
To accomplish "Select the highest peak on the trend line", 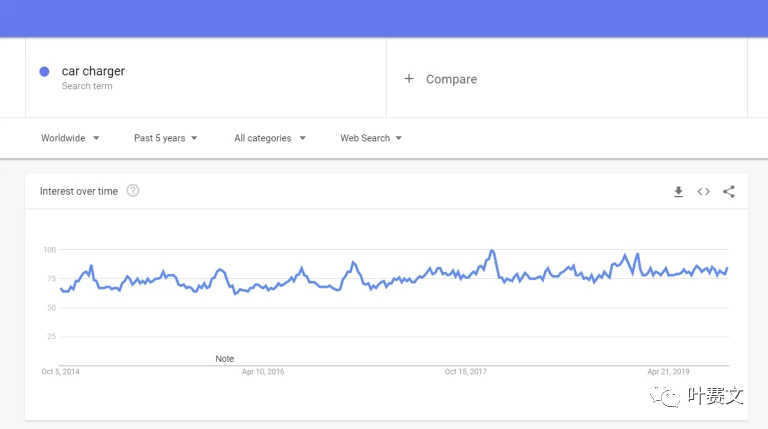I will pos(492,251).
